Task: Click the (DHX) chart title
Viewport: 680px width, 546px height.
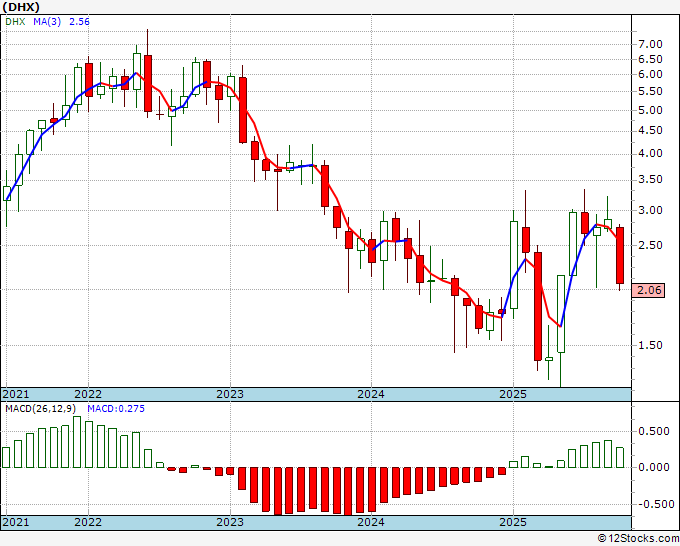Action: click(x=21, y=7)
